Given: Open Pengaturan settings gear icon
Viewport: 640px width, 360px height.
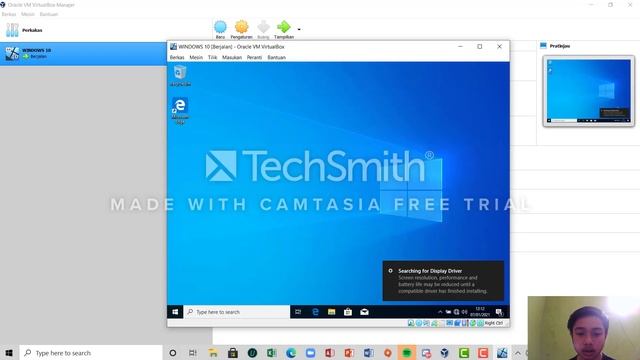Looking at the screenshot, I should point(242,27).
